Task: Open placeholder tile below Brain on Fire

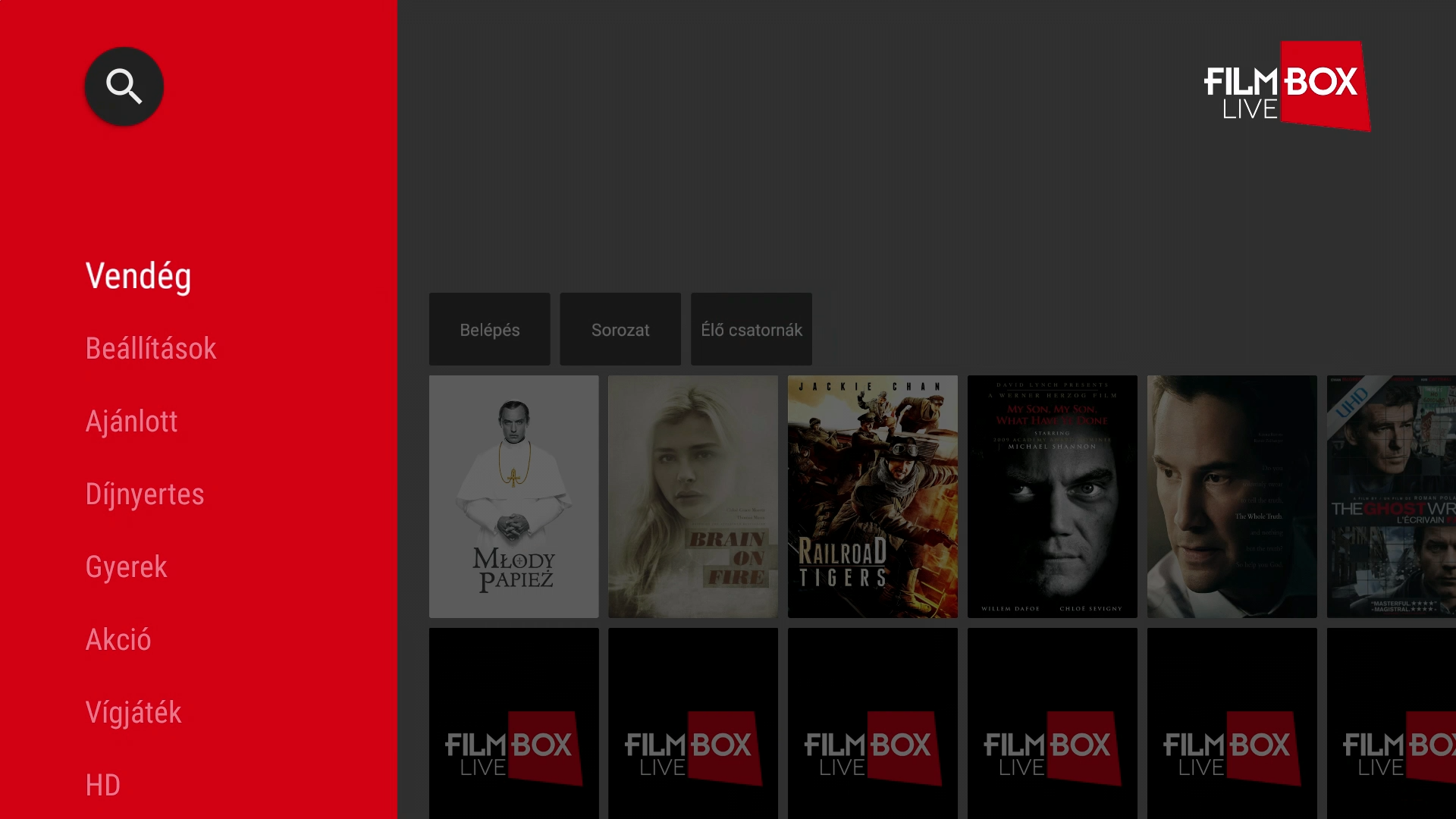Action: [x=693, y=723]
